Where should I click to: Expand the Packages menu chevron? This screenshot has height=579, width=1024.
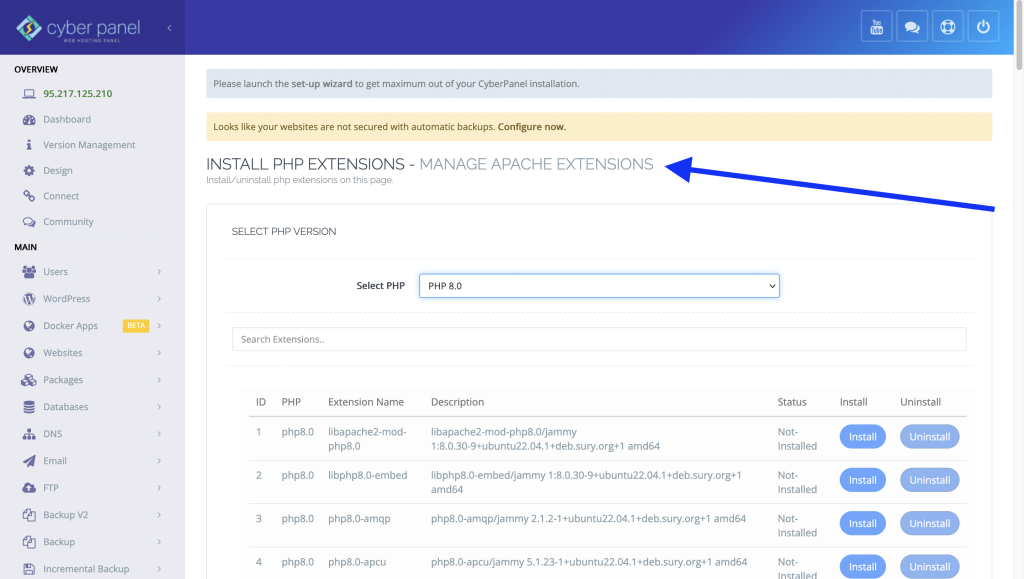[159, 380]
